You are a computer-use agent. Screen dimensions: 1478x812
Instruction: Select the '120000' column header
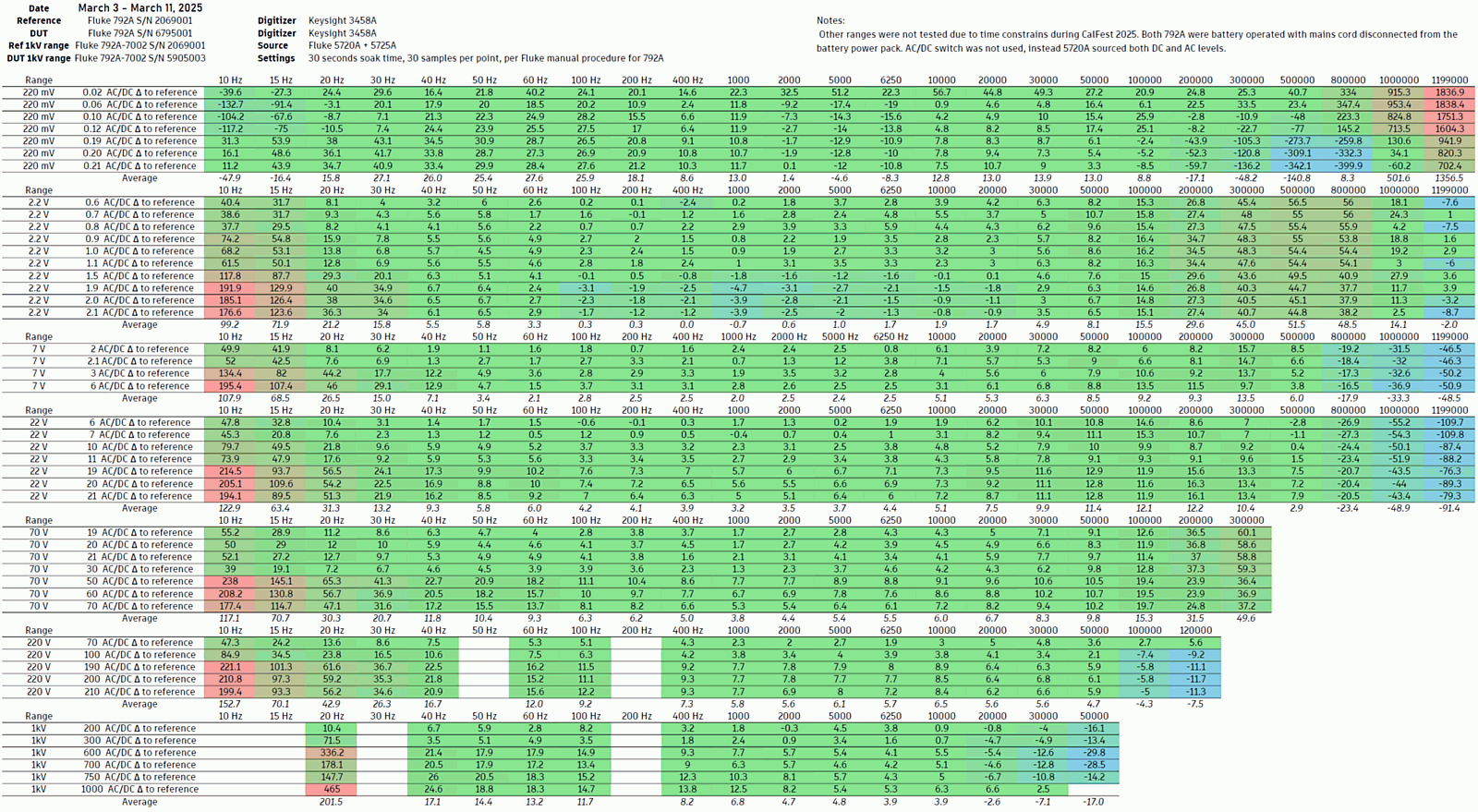[1195, 630]
